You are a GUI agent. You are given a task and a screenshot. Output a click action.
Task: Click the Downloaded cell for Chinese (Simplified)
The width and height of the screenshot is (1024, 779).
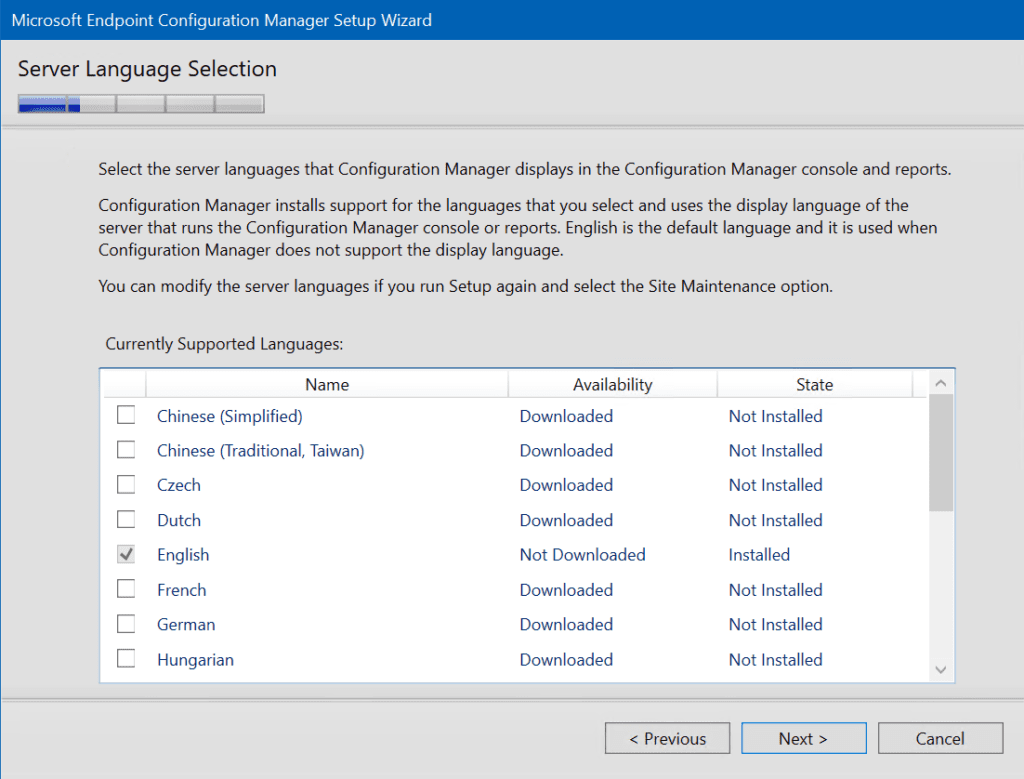(x=566, y=416)
